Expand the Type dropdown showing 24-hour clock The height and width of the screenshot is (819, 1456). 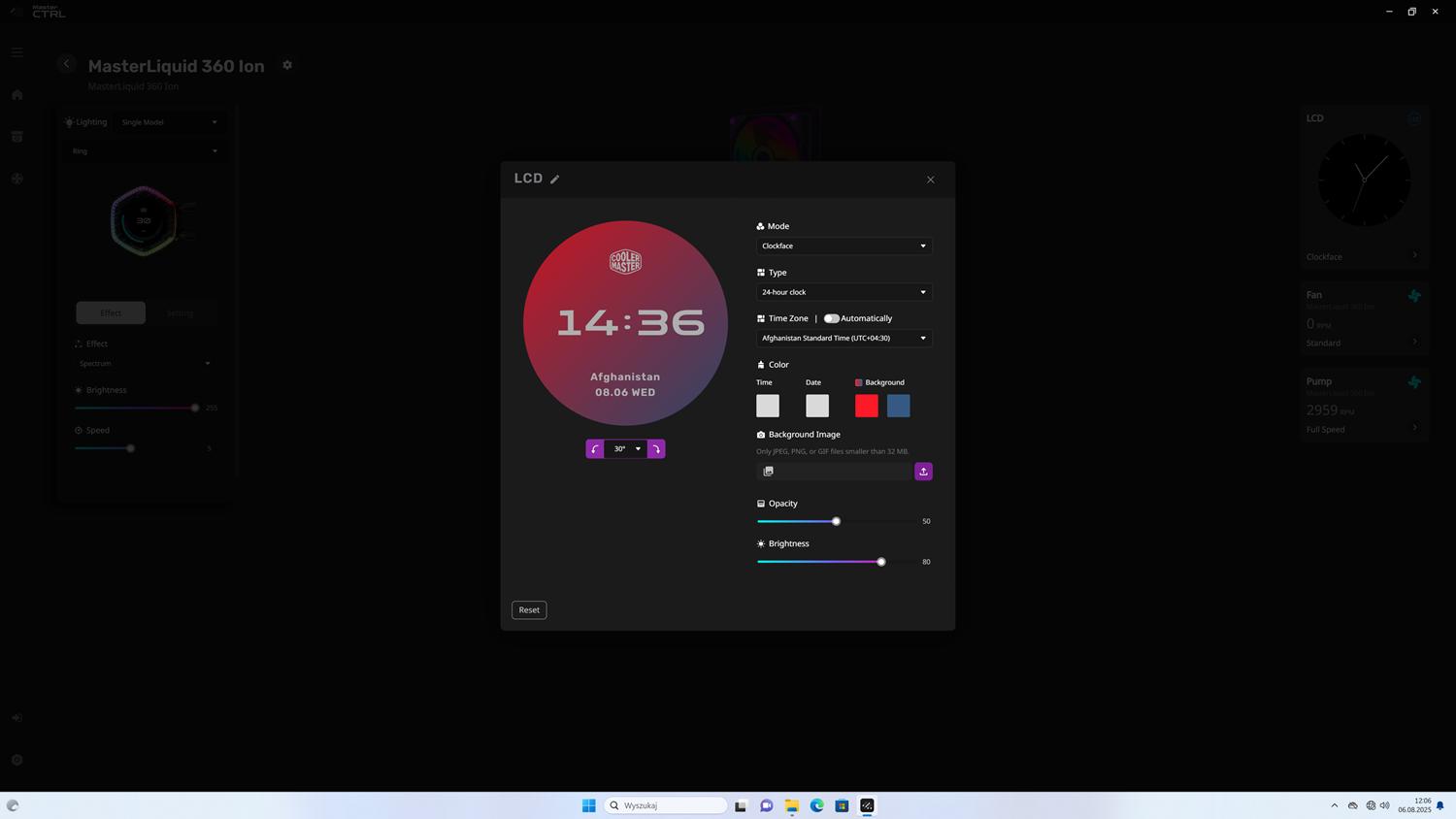(x=844, y=292)
